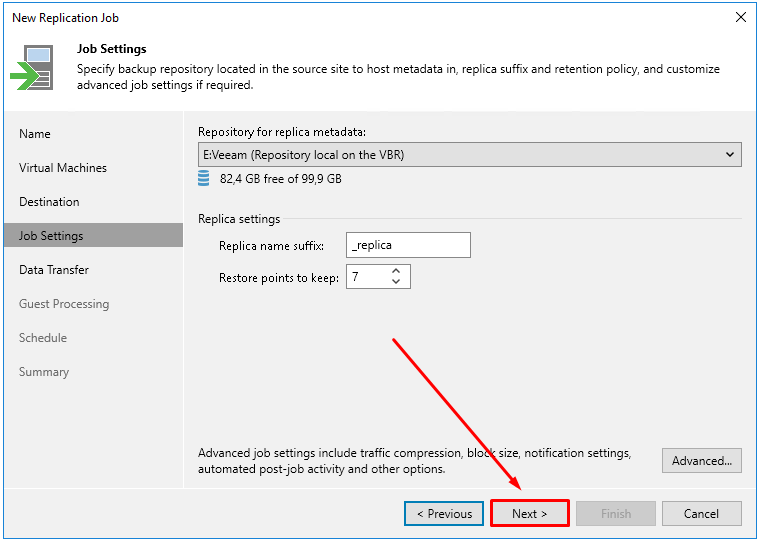Increase restore points to keep value
This screenshot has width=766, height=539.
pyautogui.click(x=396, y=271)
